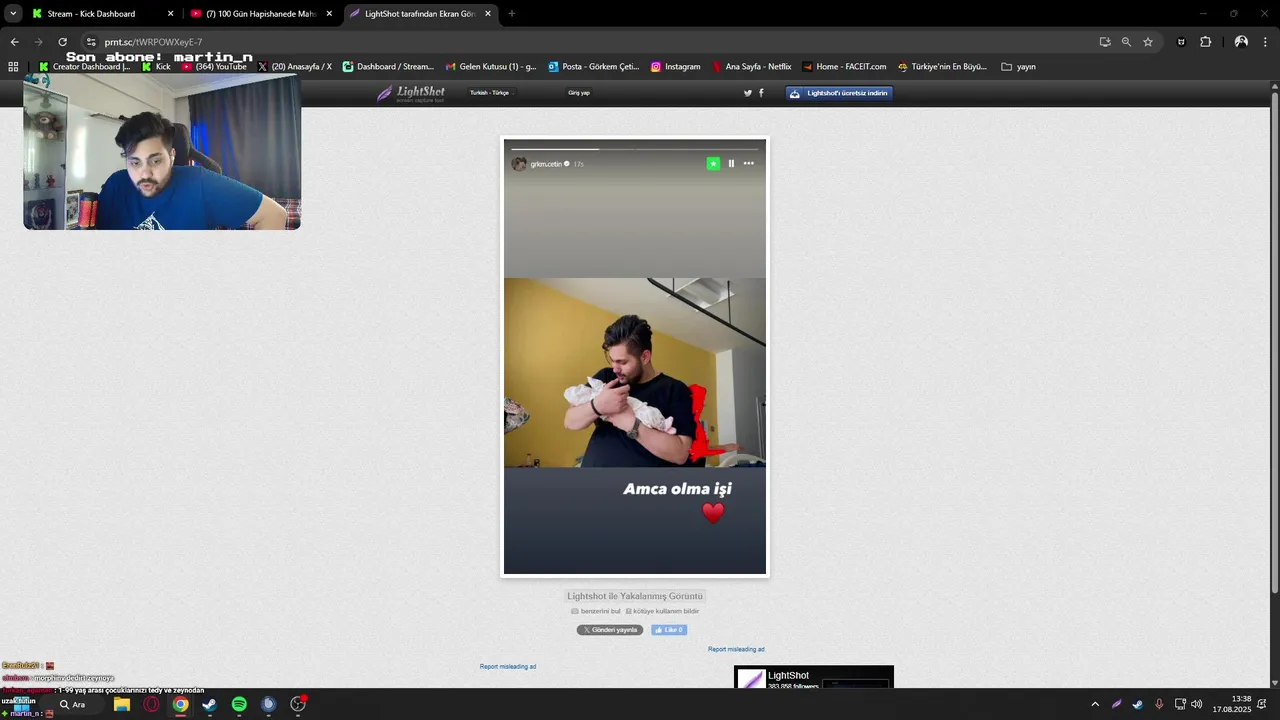
Task: Click the kötüye kullanım bildir link
Action: (x=662, y=611)
